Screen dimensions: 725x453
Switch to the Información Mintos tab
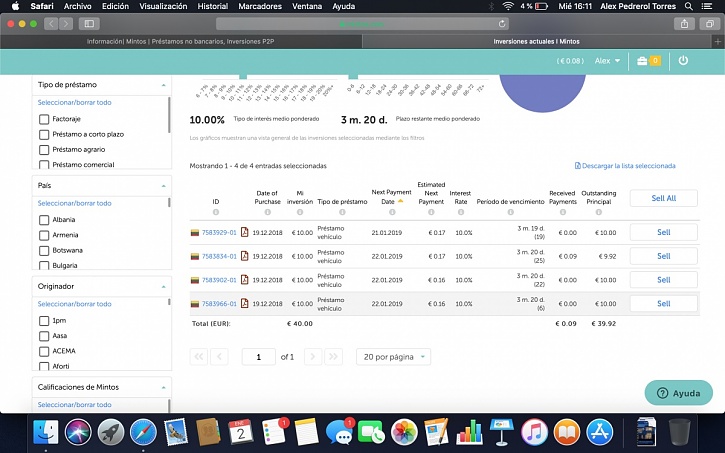coord(180,42)
